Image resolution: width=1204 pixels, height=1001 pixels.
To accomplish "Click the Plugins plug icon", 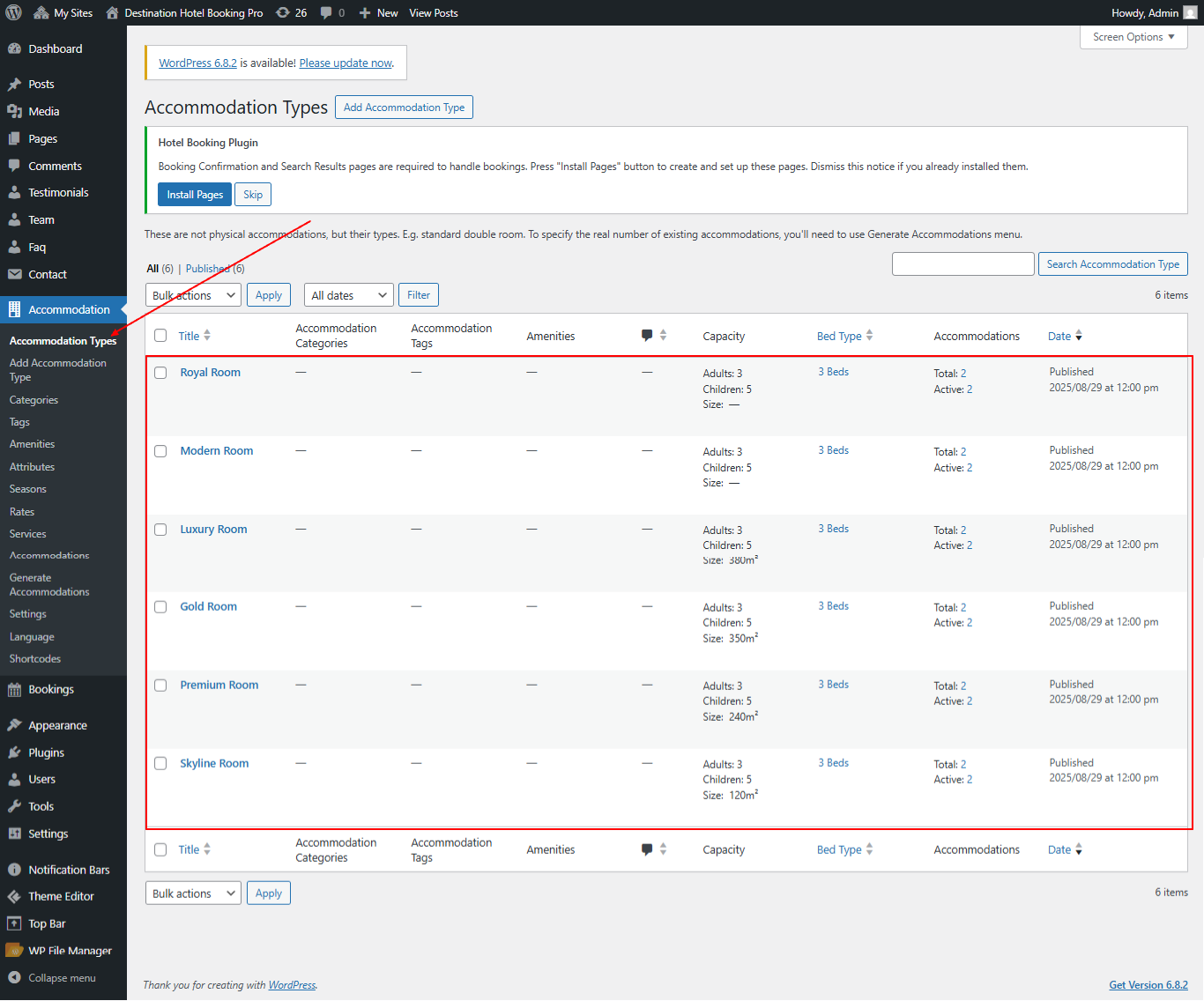I will pyautogui.click(x=14, y=753).
